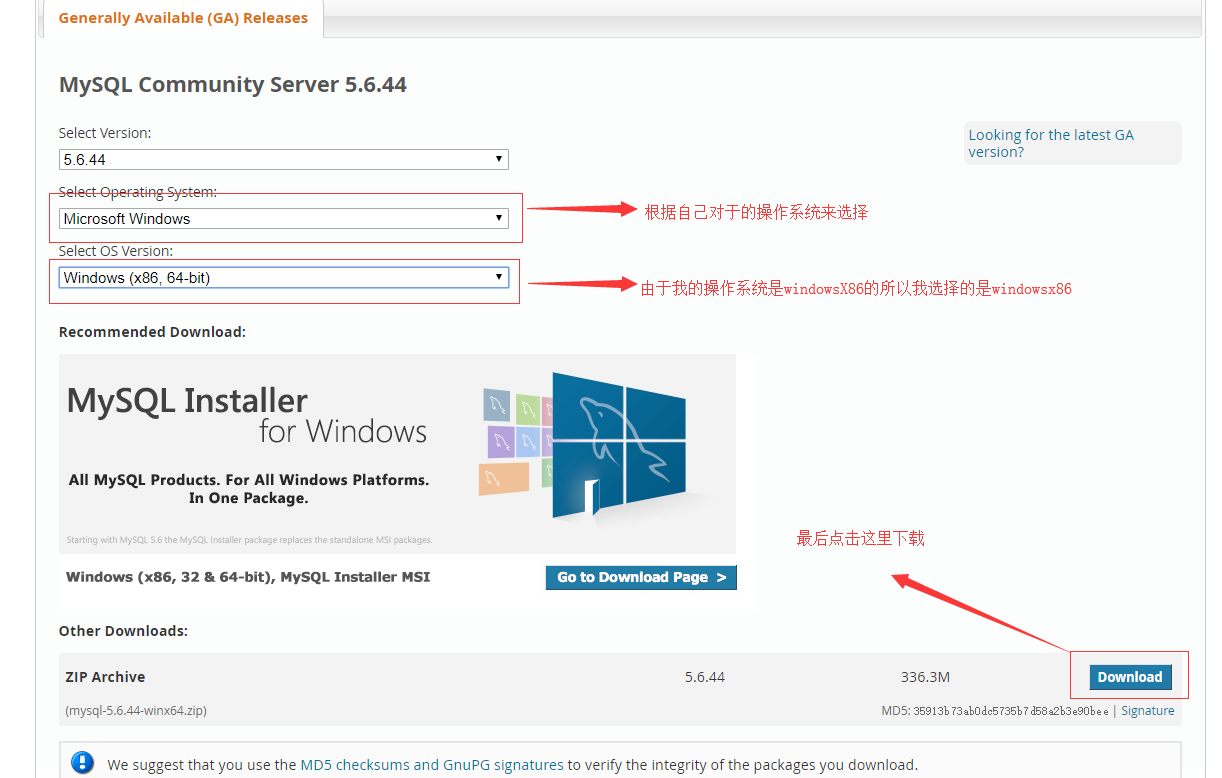The height and width of the screenshot is (778, 1222).
Task: Download the ZIP Archive file
Action: (x=1130, y=677)
